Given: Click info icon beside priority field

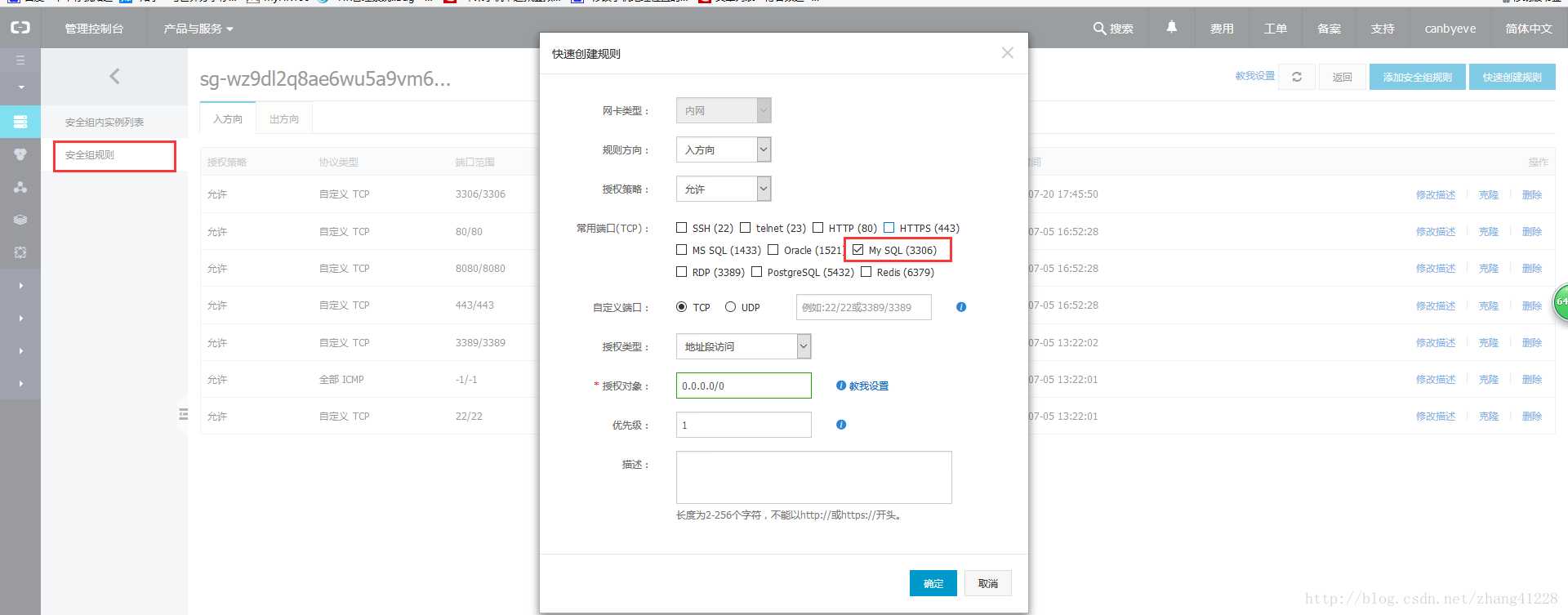Looking at the screenshot, I should pos(841,425).
